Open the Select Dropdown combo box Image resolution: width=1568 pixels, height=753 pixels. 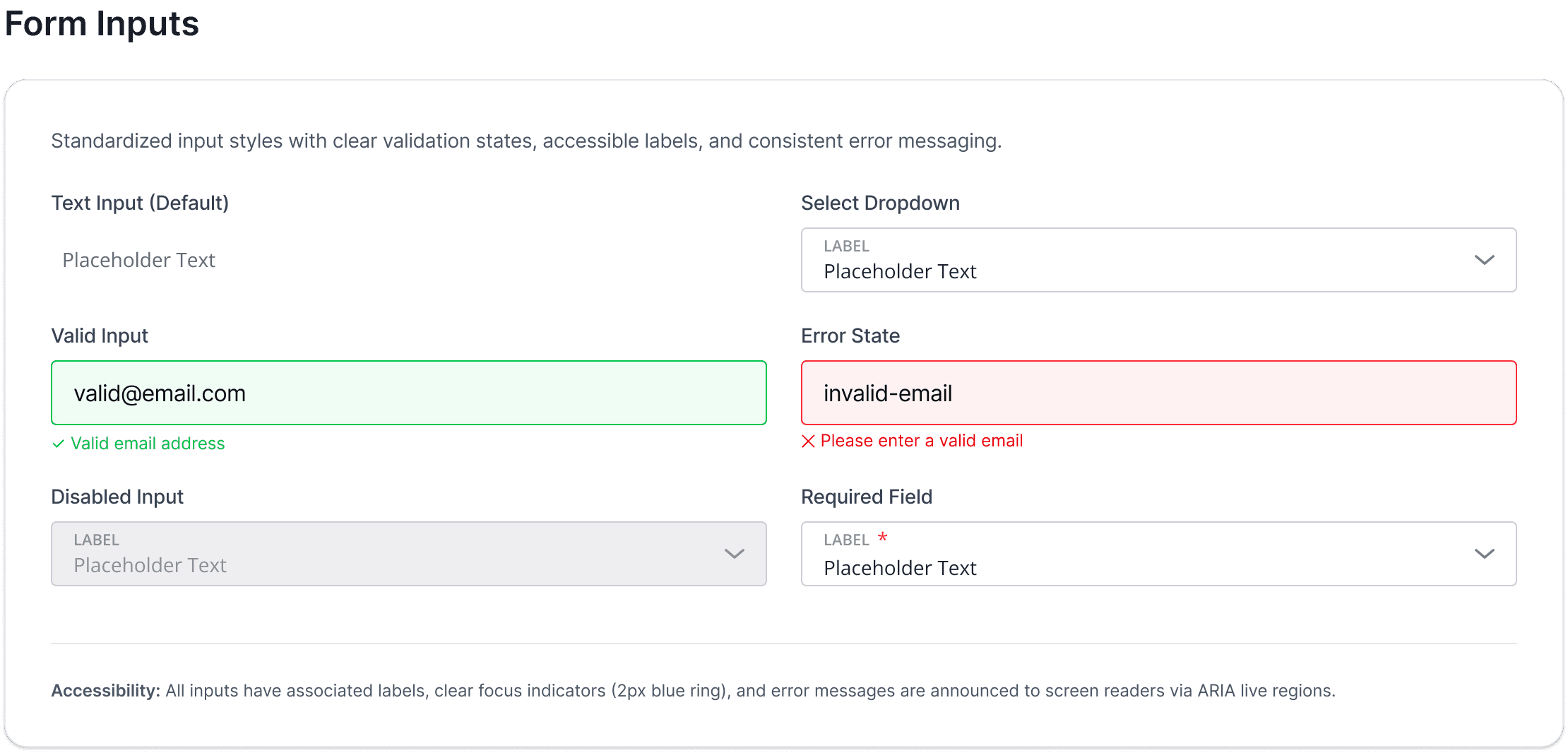click(x=1130, y=260)
